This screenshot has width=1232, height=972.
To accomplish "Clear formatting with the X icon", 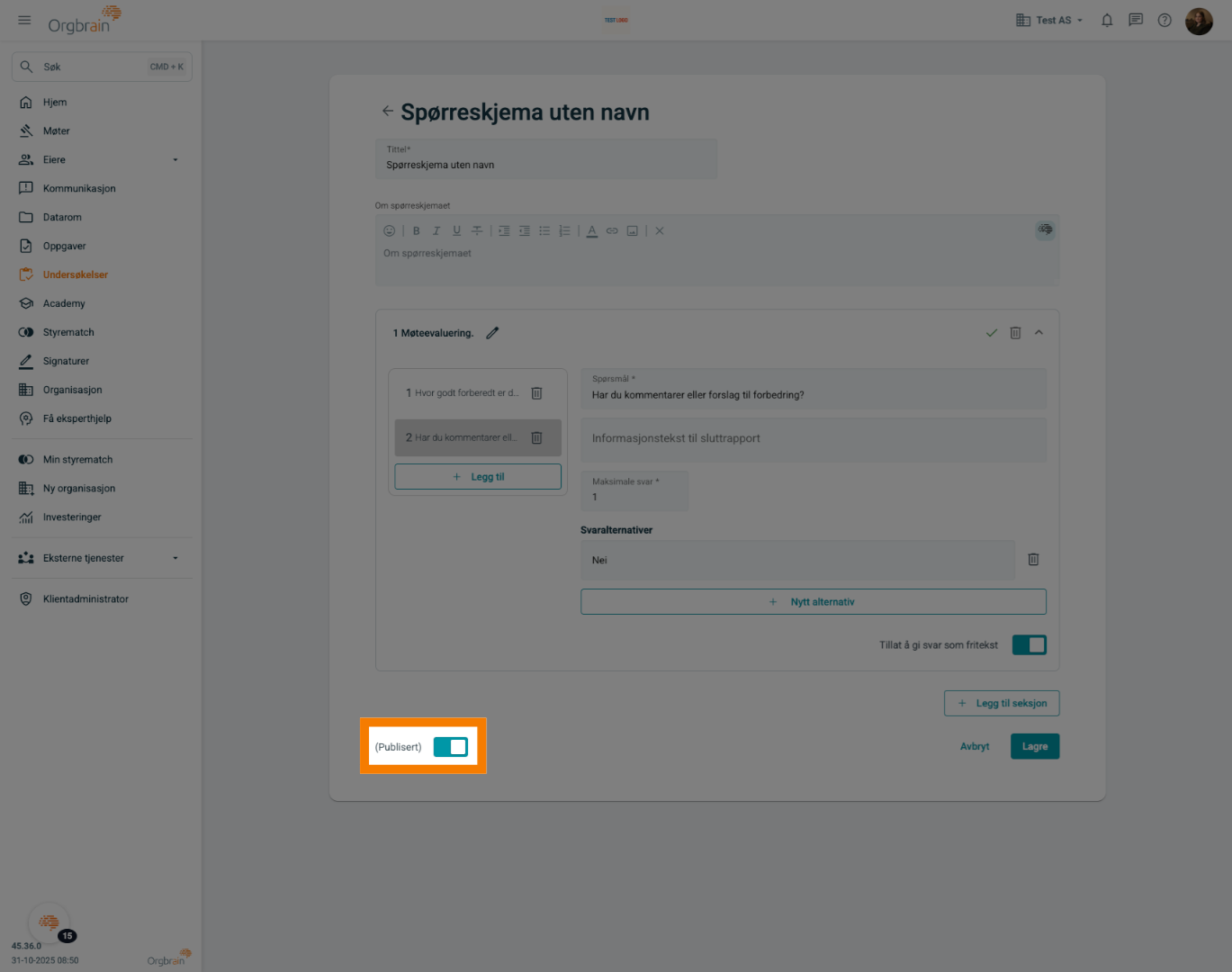I will 660,231.
